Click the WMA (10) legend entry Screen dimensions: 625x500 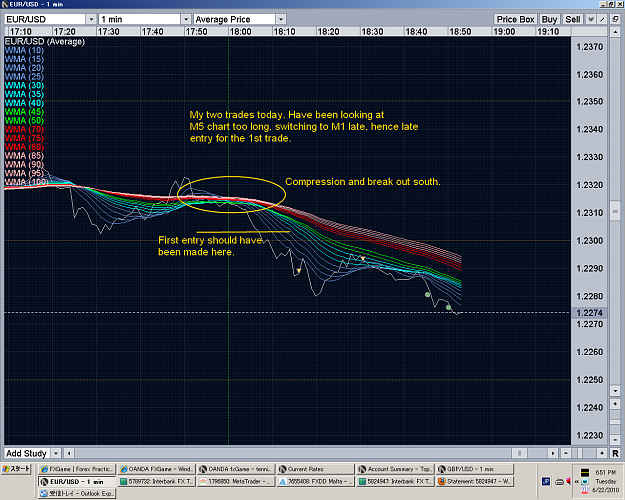tap(24, 50)
